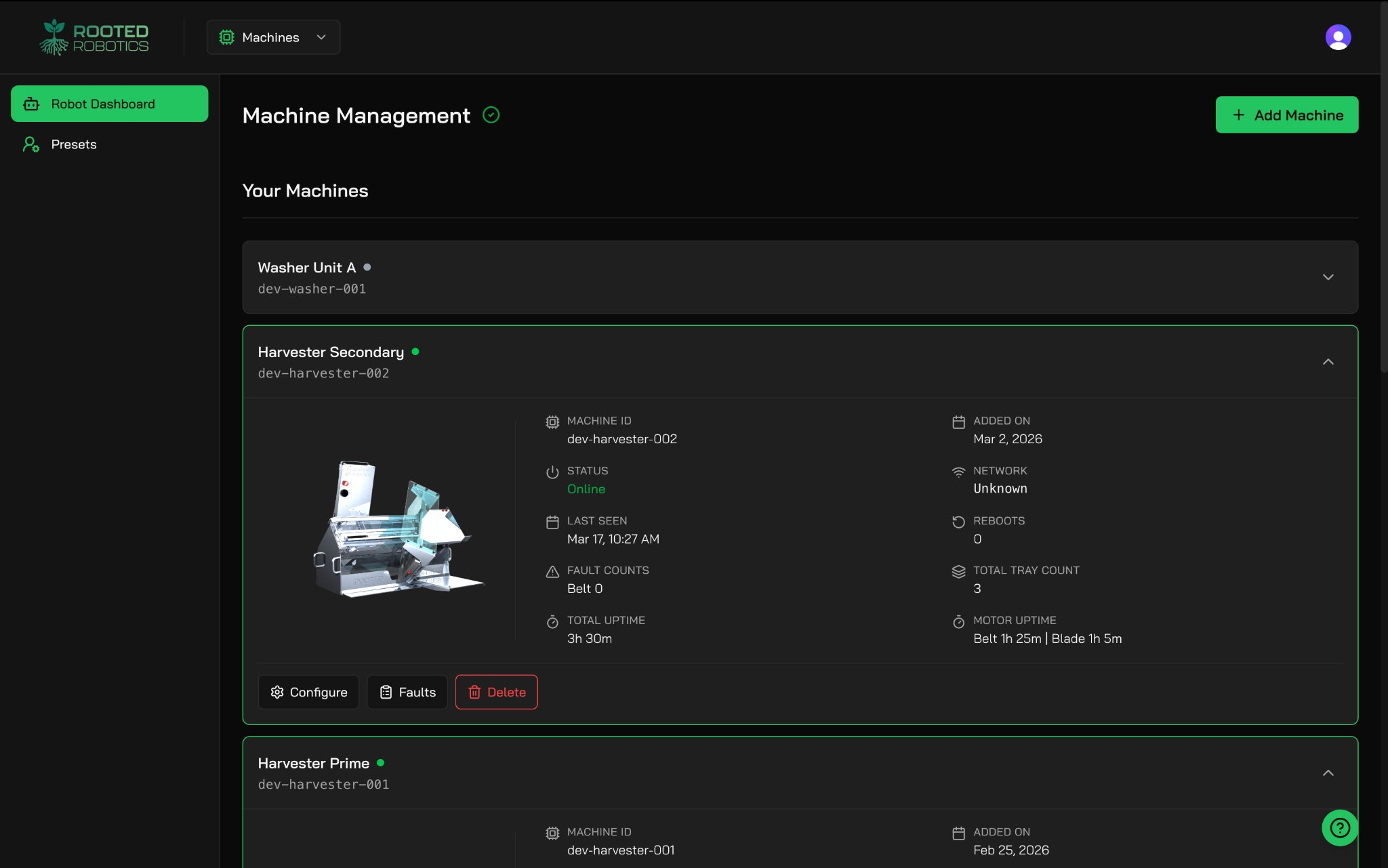
Task: Click the green Online status text
Action: coord(586,489)
